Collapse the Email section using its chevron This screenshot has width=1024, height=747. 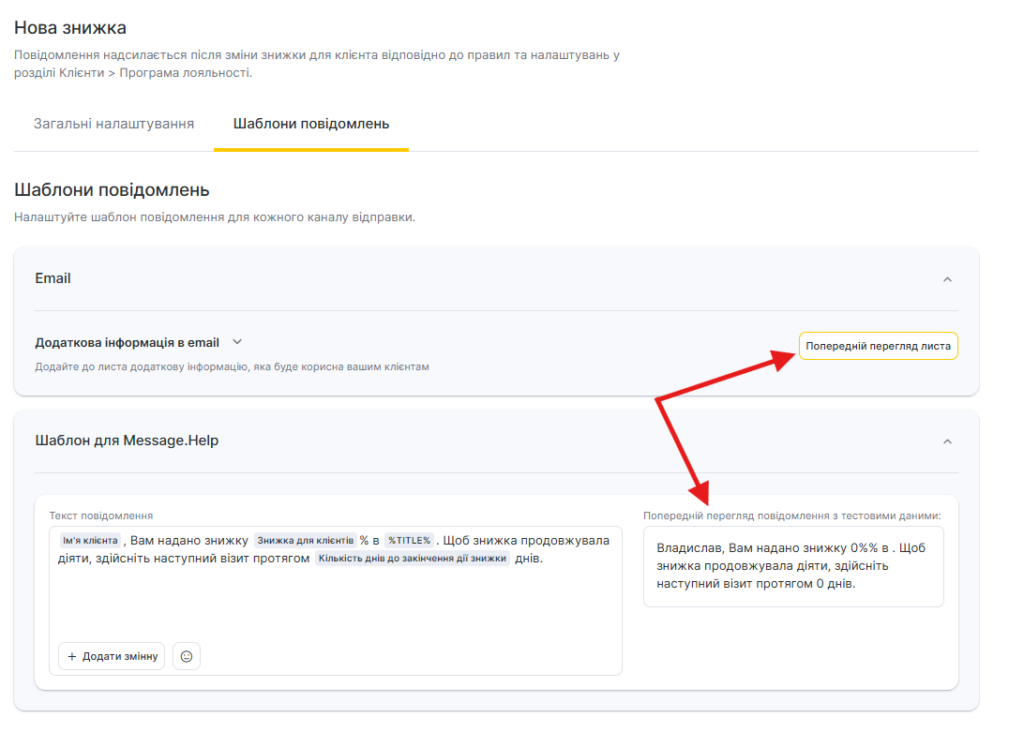click(x=947, y=279)
